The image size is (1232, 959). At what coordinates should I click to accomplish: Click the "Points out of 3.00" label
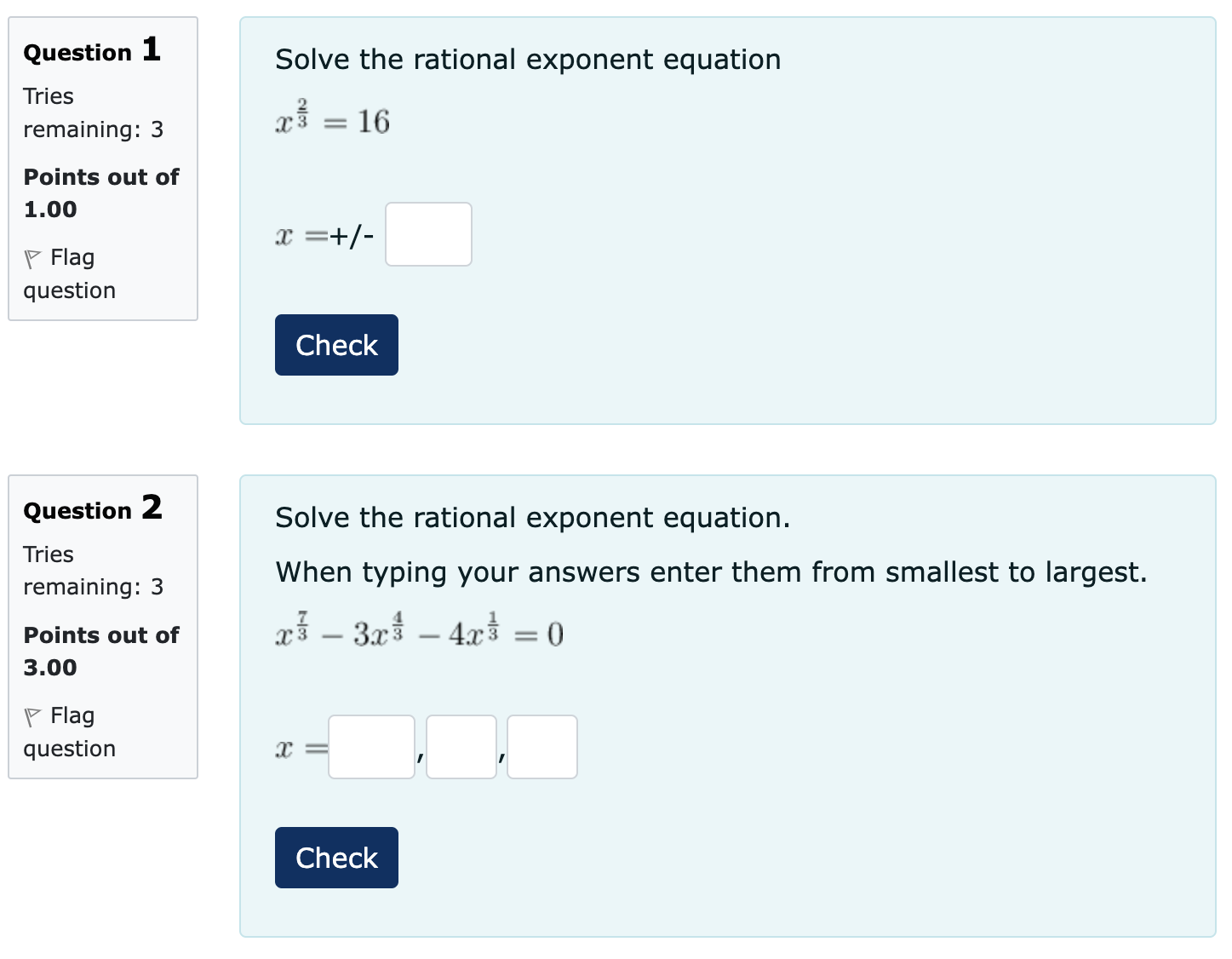point(100,651)
